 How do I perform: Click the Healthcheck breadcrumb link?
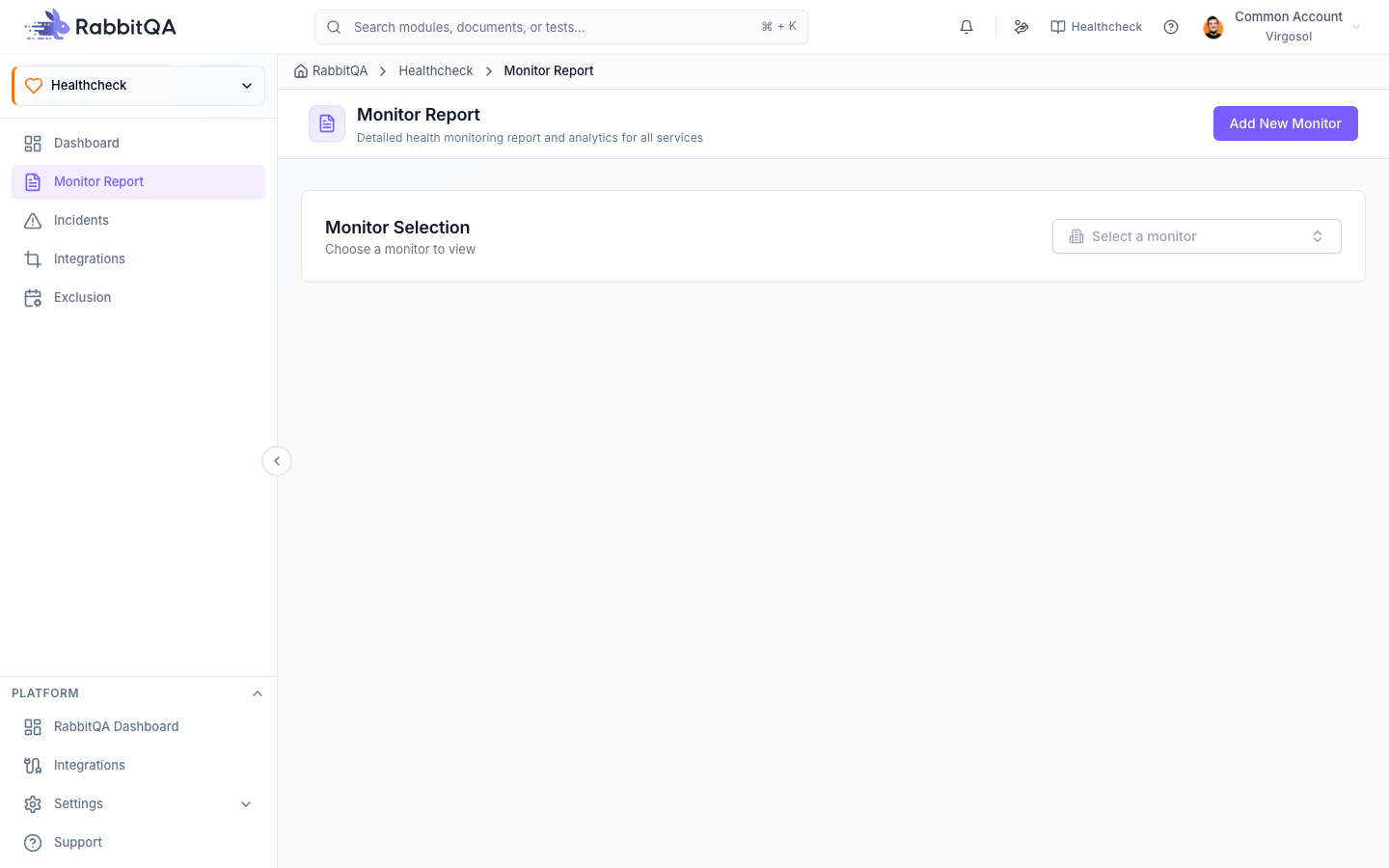(436, 70)
